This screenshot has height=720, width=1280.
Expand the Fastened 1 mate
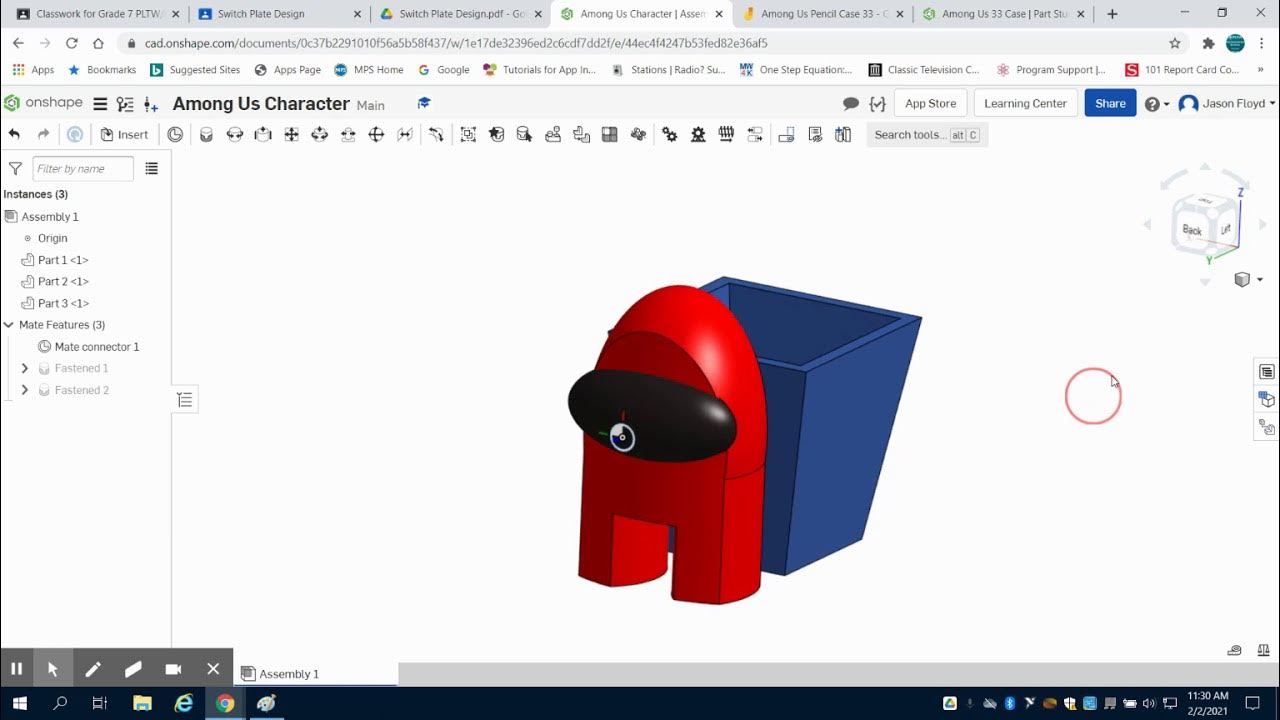coord(25,368)
